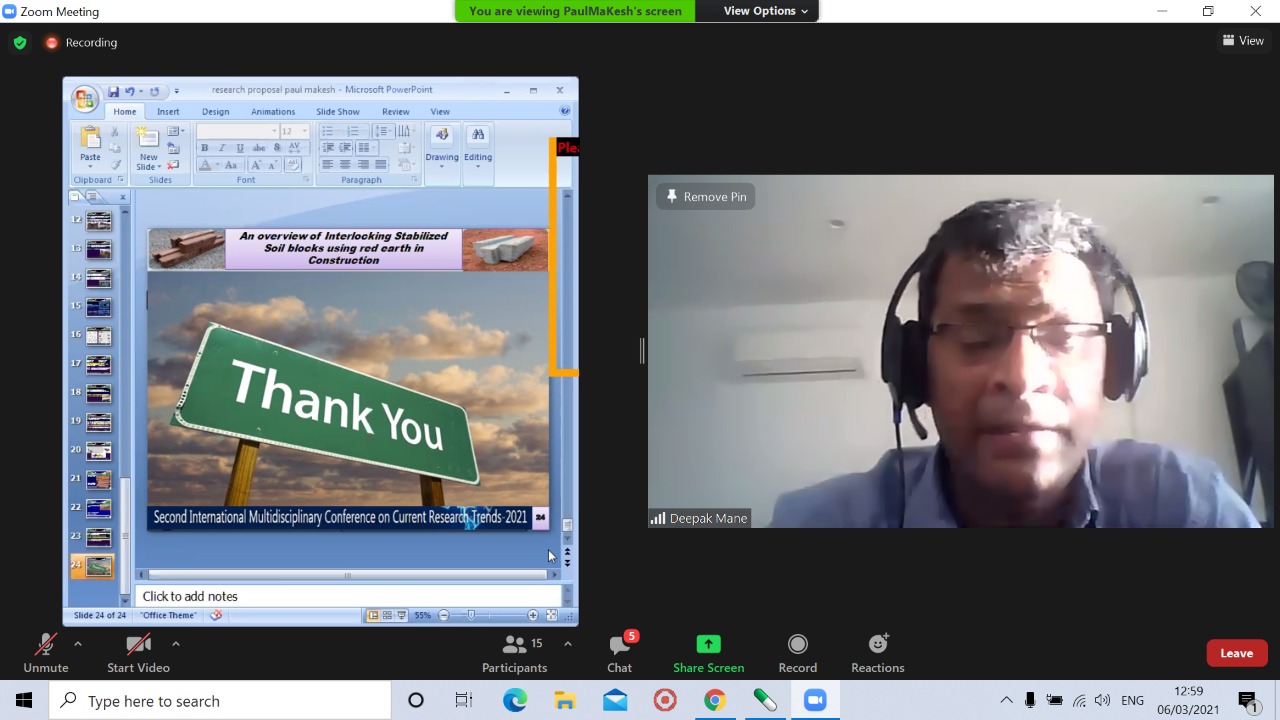Click the divider handle between shared screen and video
Screen dimensions: 1280x720
pyautogui.click(x=642, y=350)
